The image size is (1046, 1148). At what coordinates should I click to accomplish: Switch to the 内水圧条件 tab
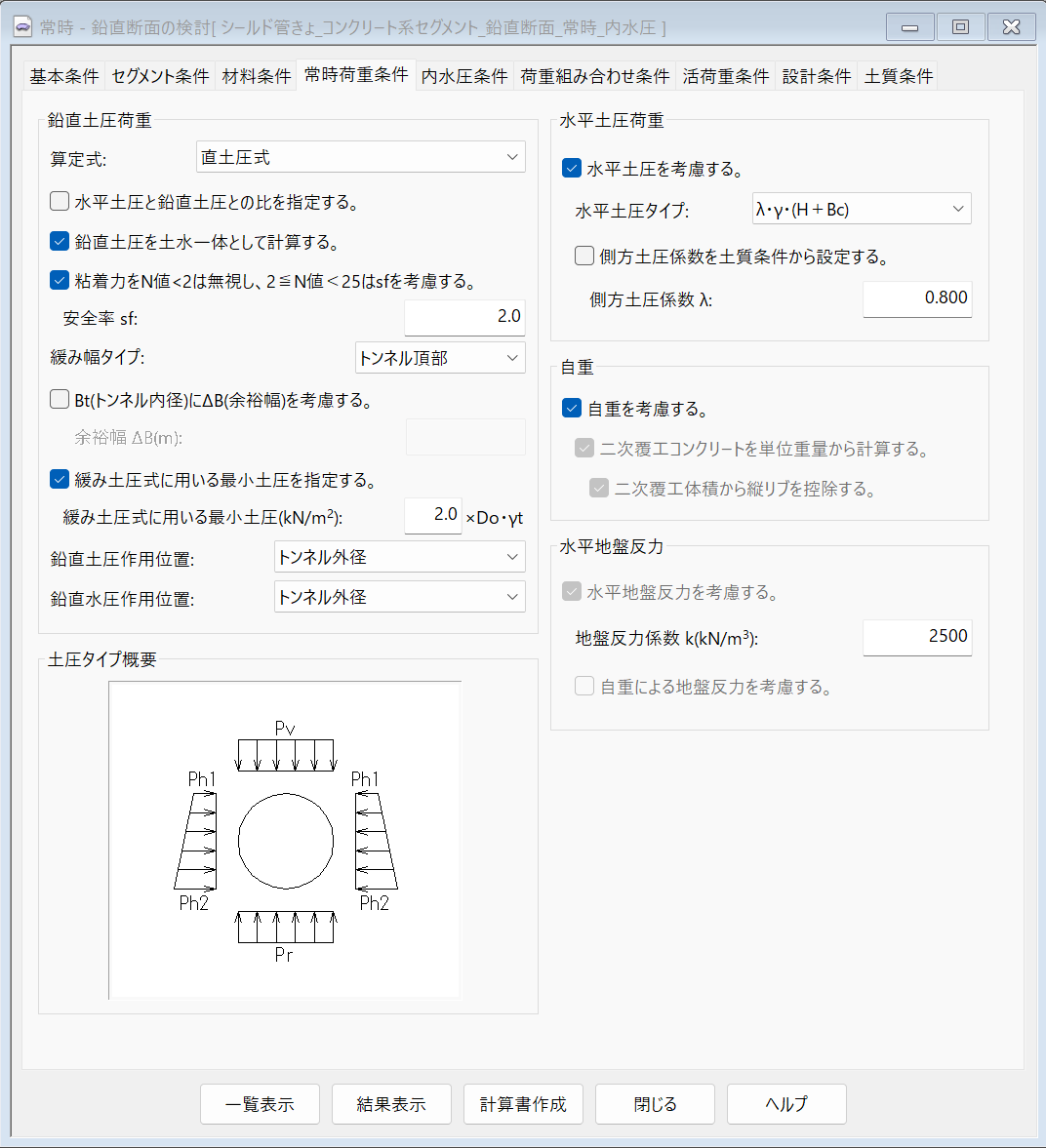pos(464,76)
